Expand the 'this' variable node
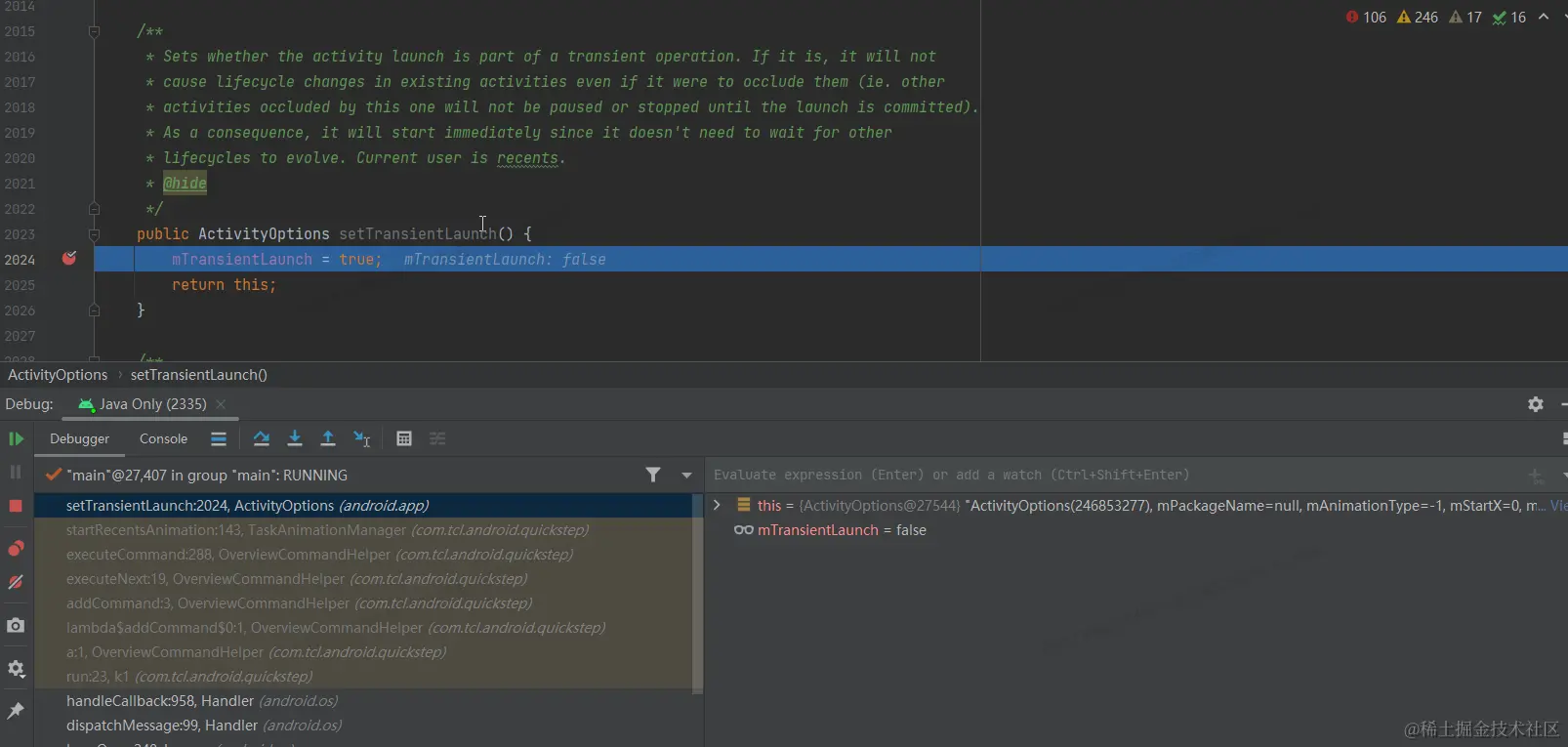Viewport: 1568px width, 747px height. tap(717, 505)
